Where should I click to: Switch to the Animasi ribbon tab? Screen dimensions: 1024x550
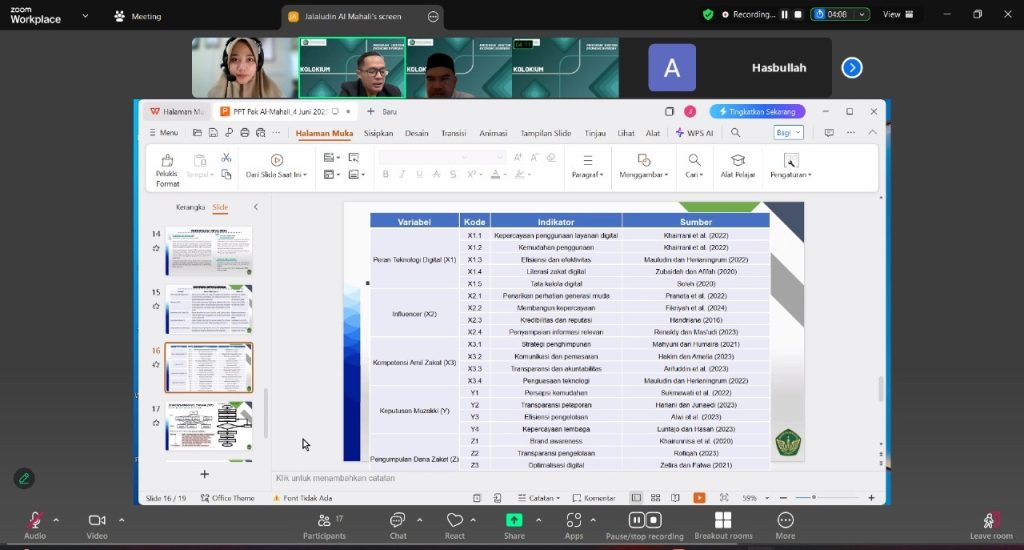493,133
